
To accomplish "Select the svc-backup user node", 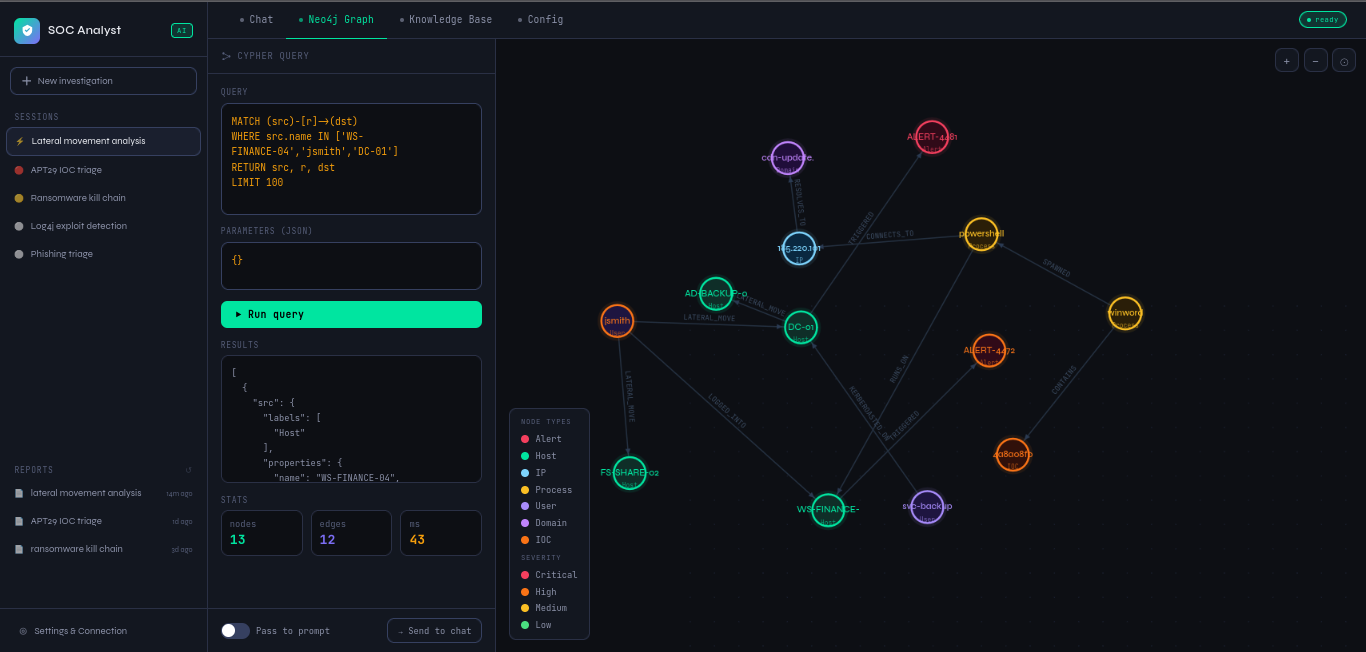I will 927,507.
